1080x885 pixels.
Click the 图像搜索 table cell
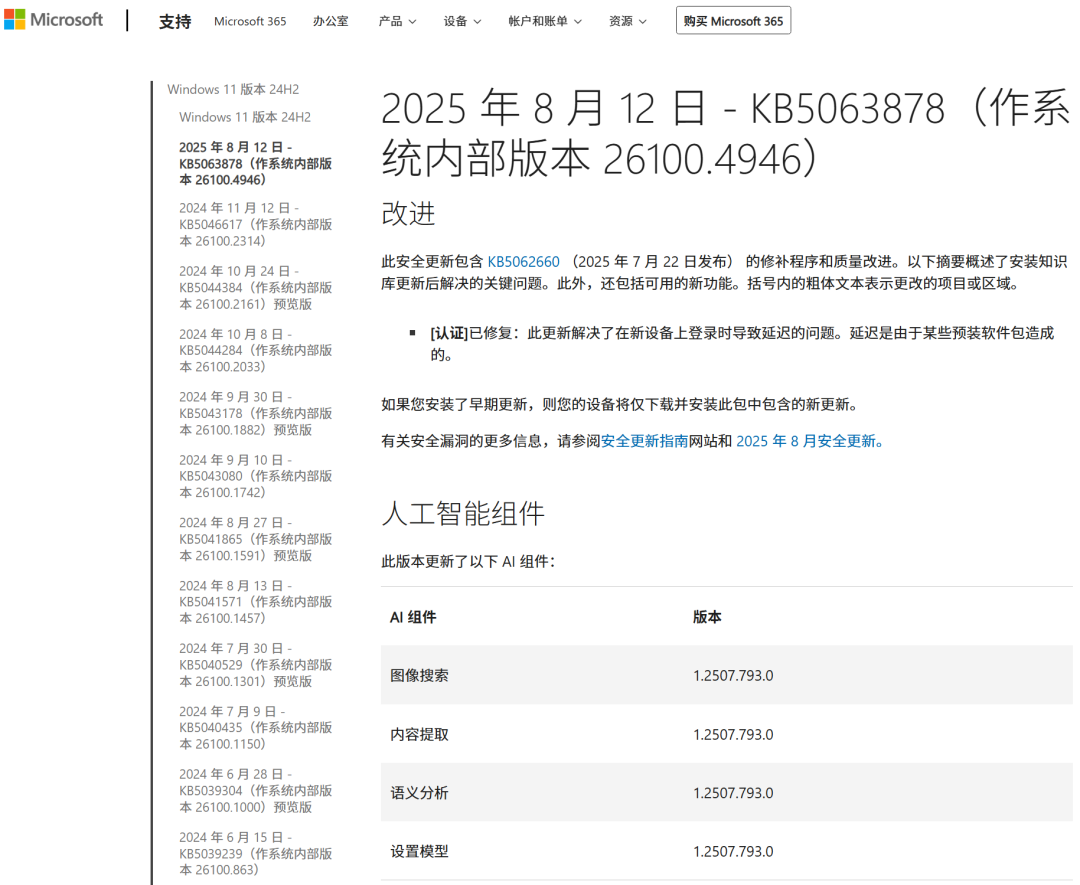[419, 676]
